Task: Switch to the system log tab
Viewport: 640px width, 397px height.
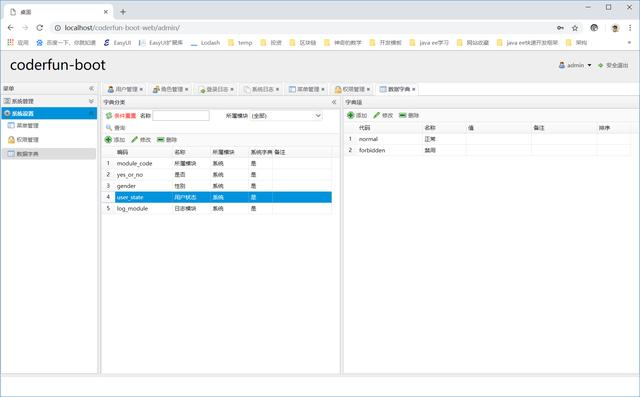Action: coord(262,89)
